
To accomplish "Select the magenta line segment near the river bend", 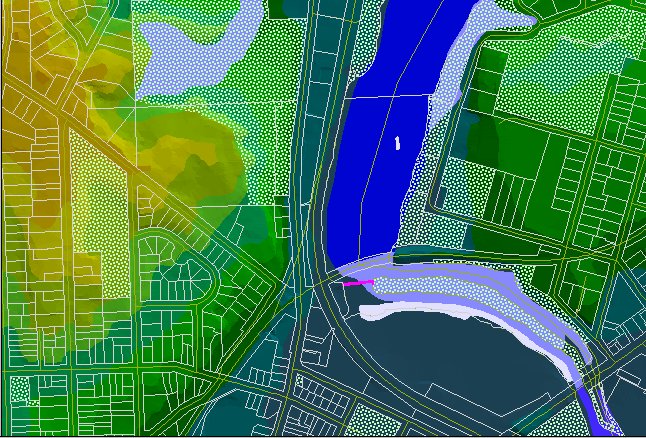I will click(358, 283).
